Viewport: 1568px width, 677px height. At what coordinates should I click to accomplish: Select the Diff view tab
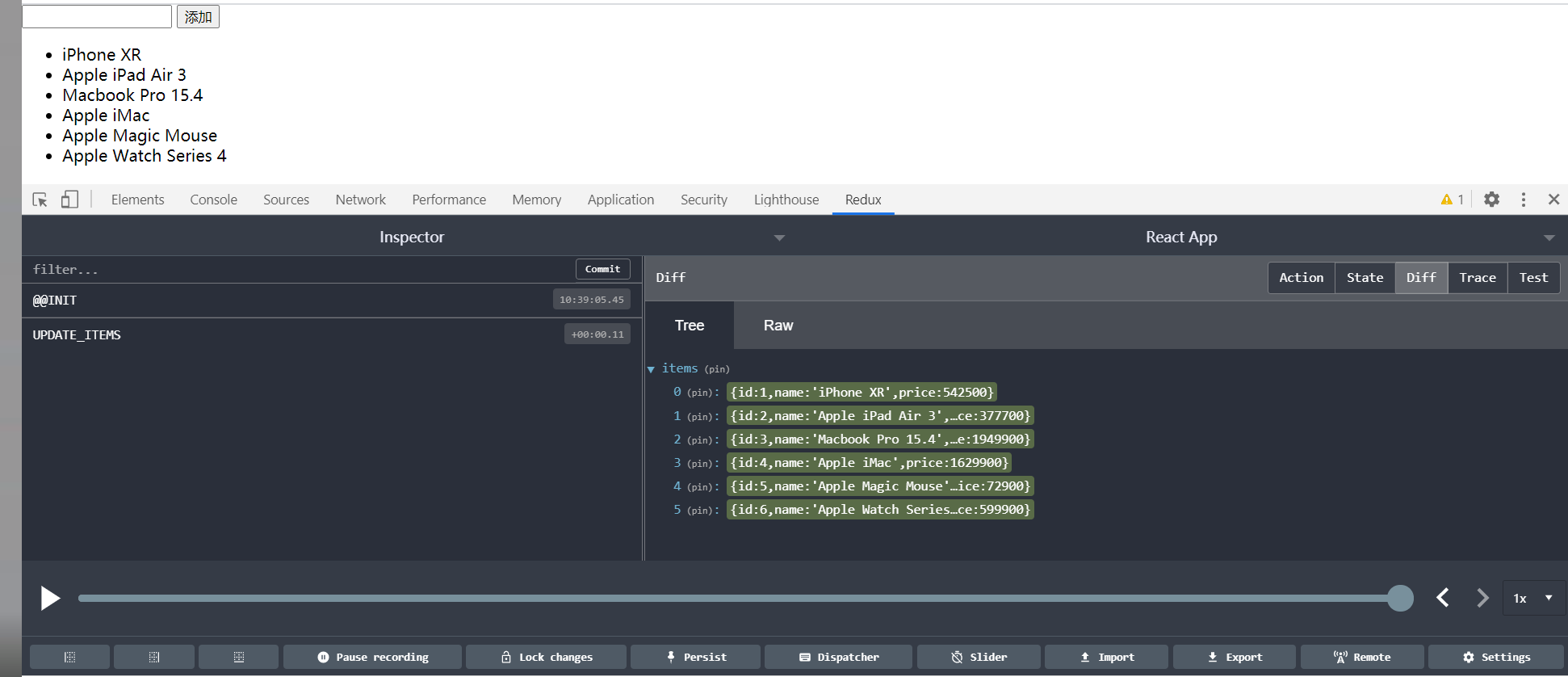point(1421,278)
